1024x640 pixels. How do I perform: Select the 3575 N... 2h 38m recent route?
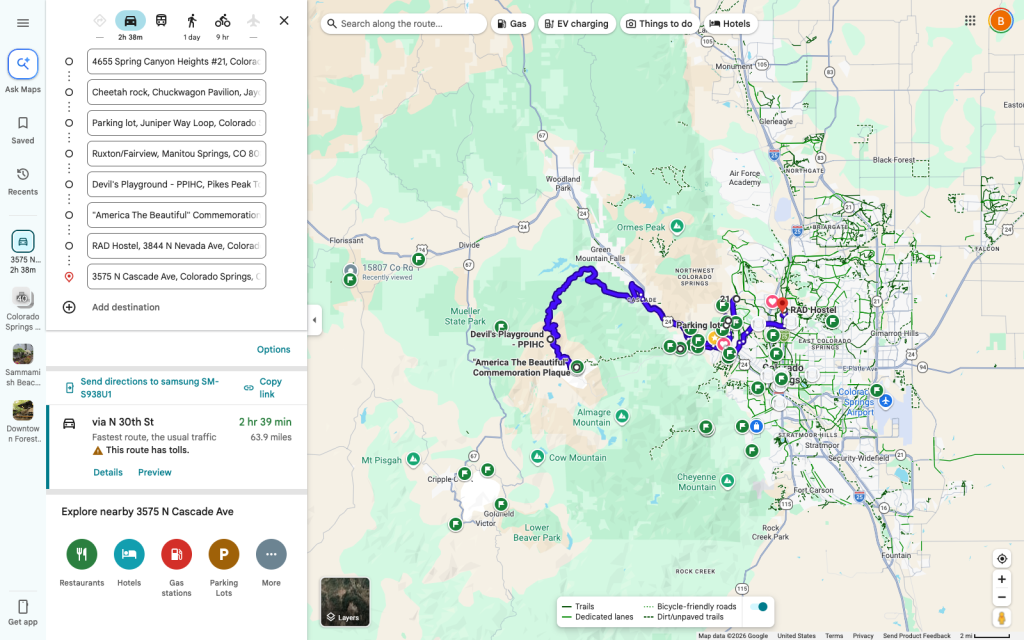coord(23,251)
